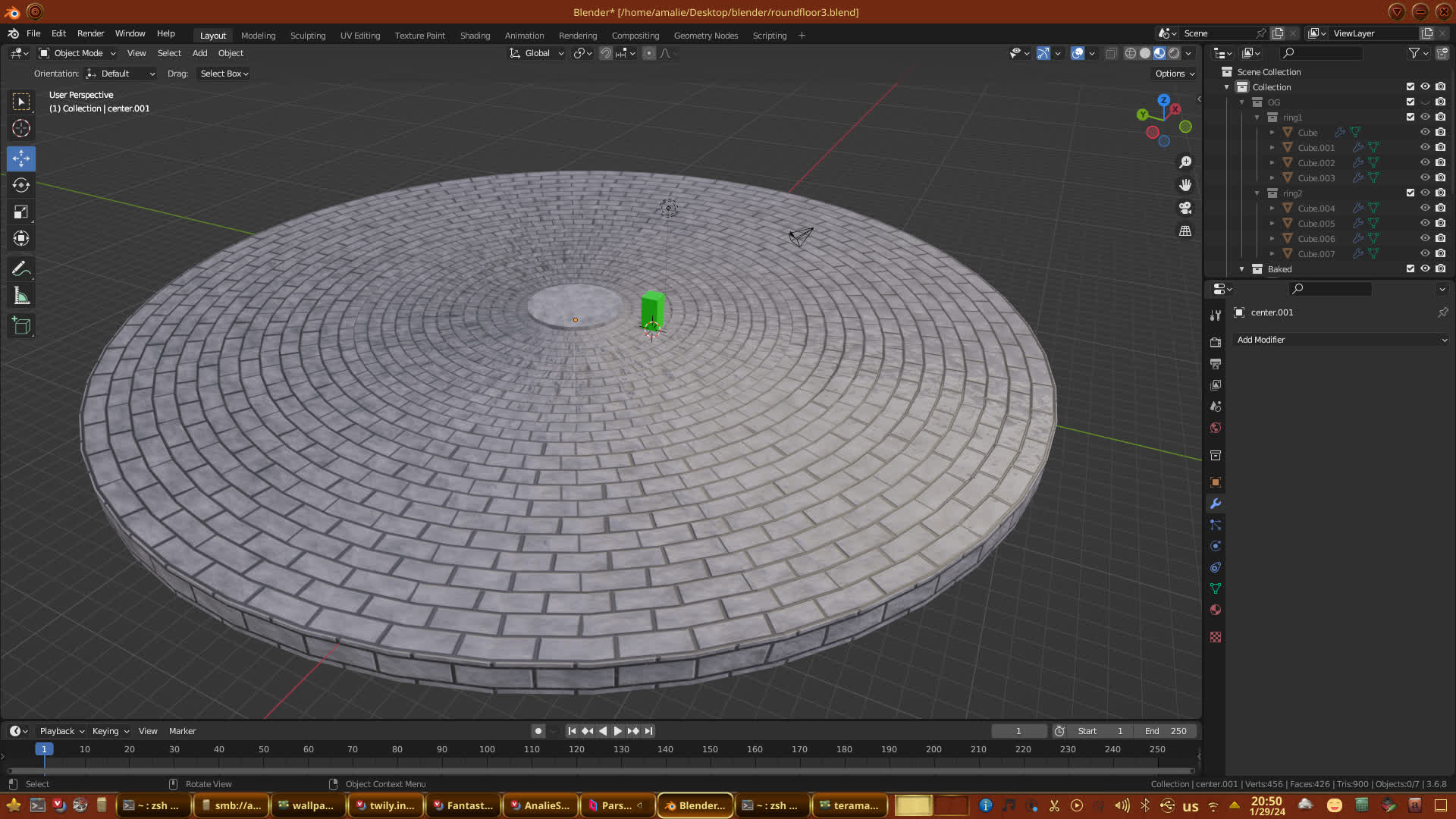Click the Options button in viewport header
The width and height of the screenshot is (1456, 819).
pyautogui.click(x=1174, y=74)
